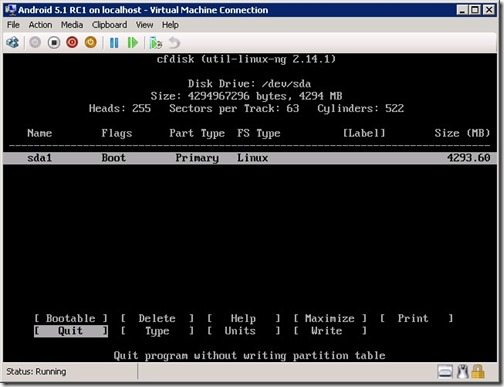504x387 pixels.
Task: Click the Heads: 255 text
Action: pos(120,108)
